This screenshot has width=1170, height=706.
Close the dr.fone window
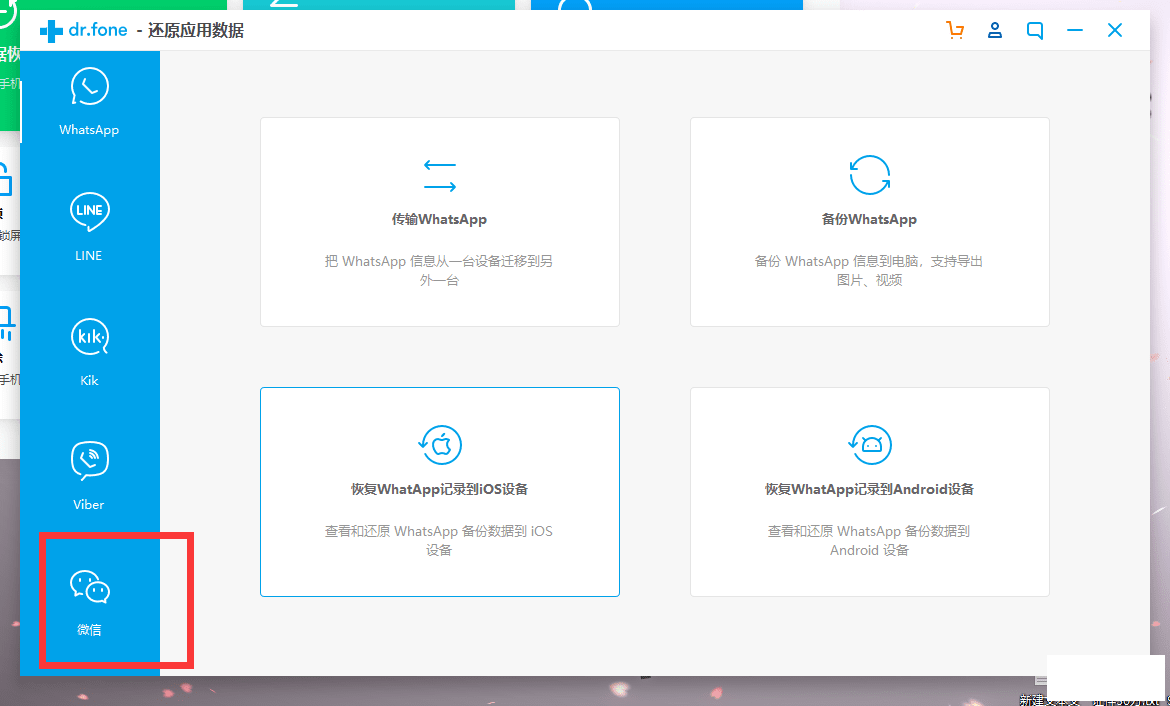1115,31
